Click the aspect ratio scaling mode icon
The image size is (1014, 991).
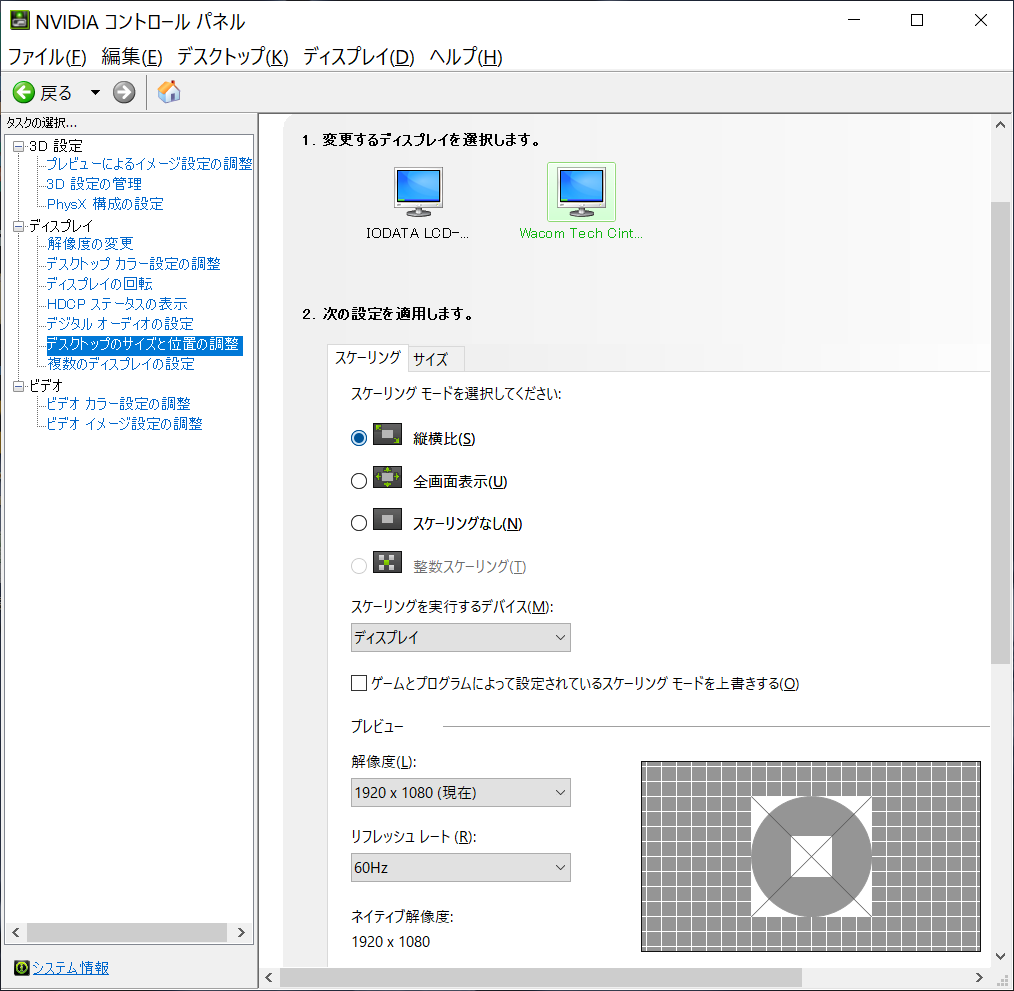(x=387, y=434)
